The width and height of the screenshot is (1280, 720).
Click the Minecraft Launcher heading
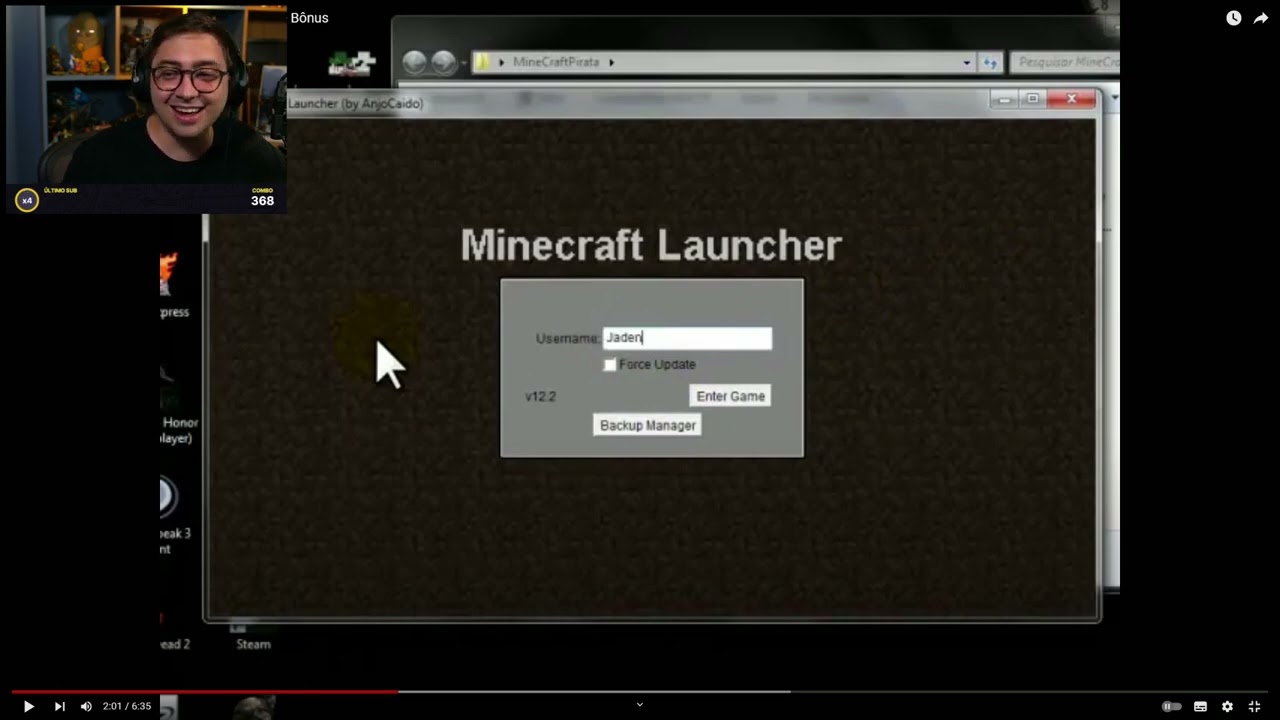tap(651, 246)
